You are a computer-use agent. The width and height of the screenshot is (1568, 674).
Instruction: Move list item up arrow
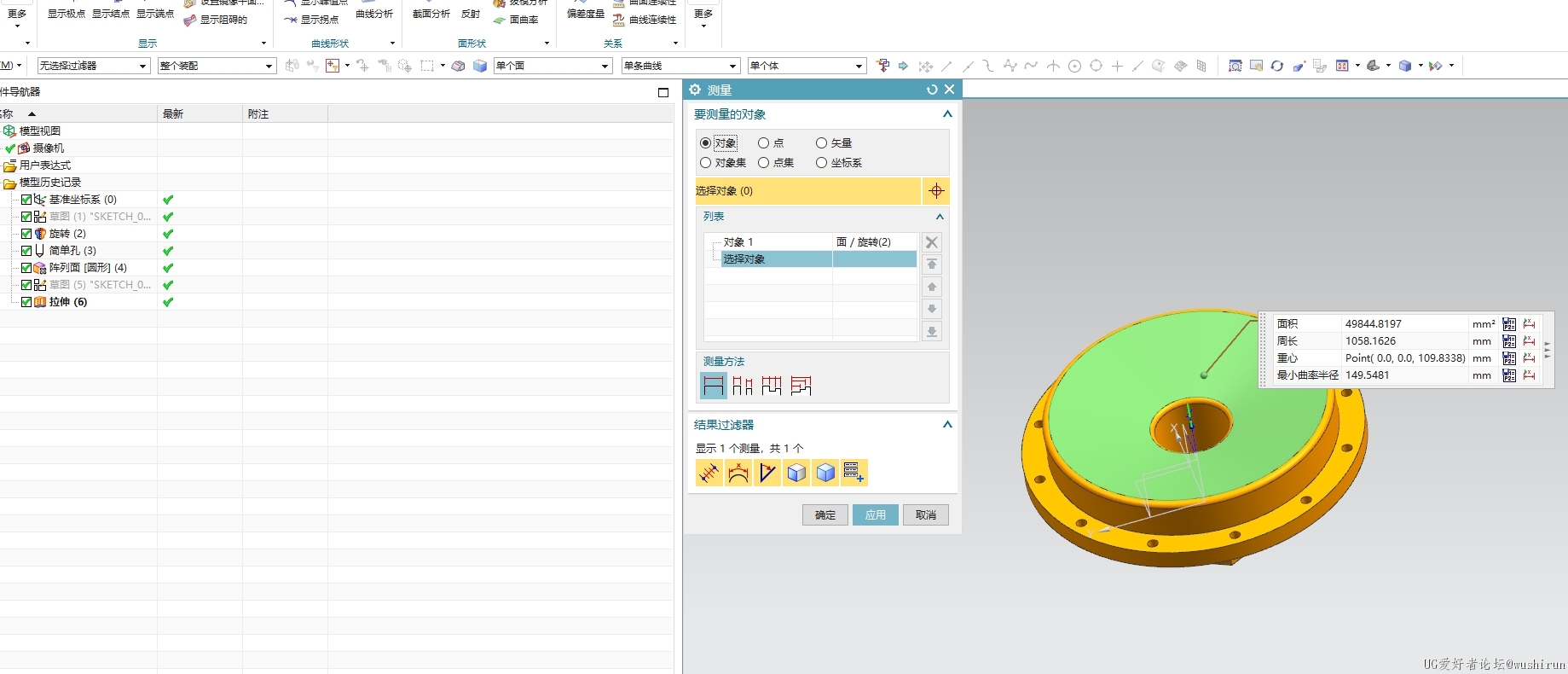tap(932, 287)
